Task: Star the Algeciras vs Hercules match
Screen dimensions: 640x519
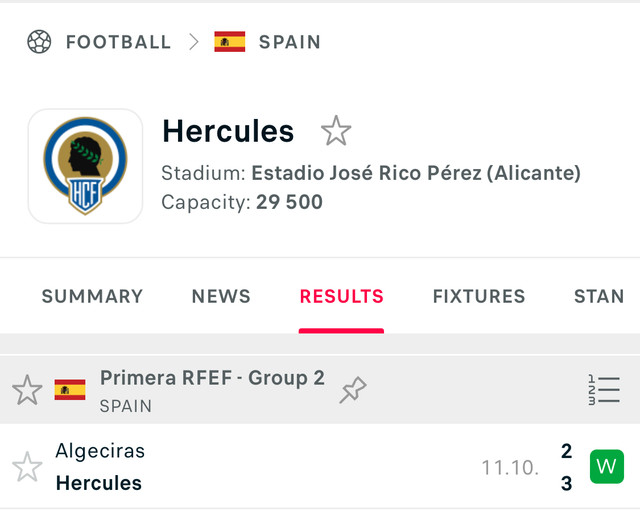Action: [x=27, y=466]
